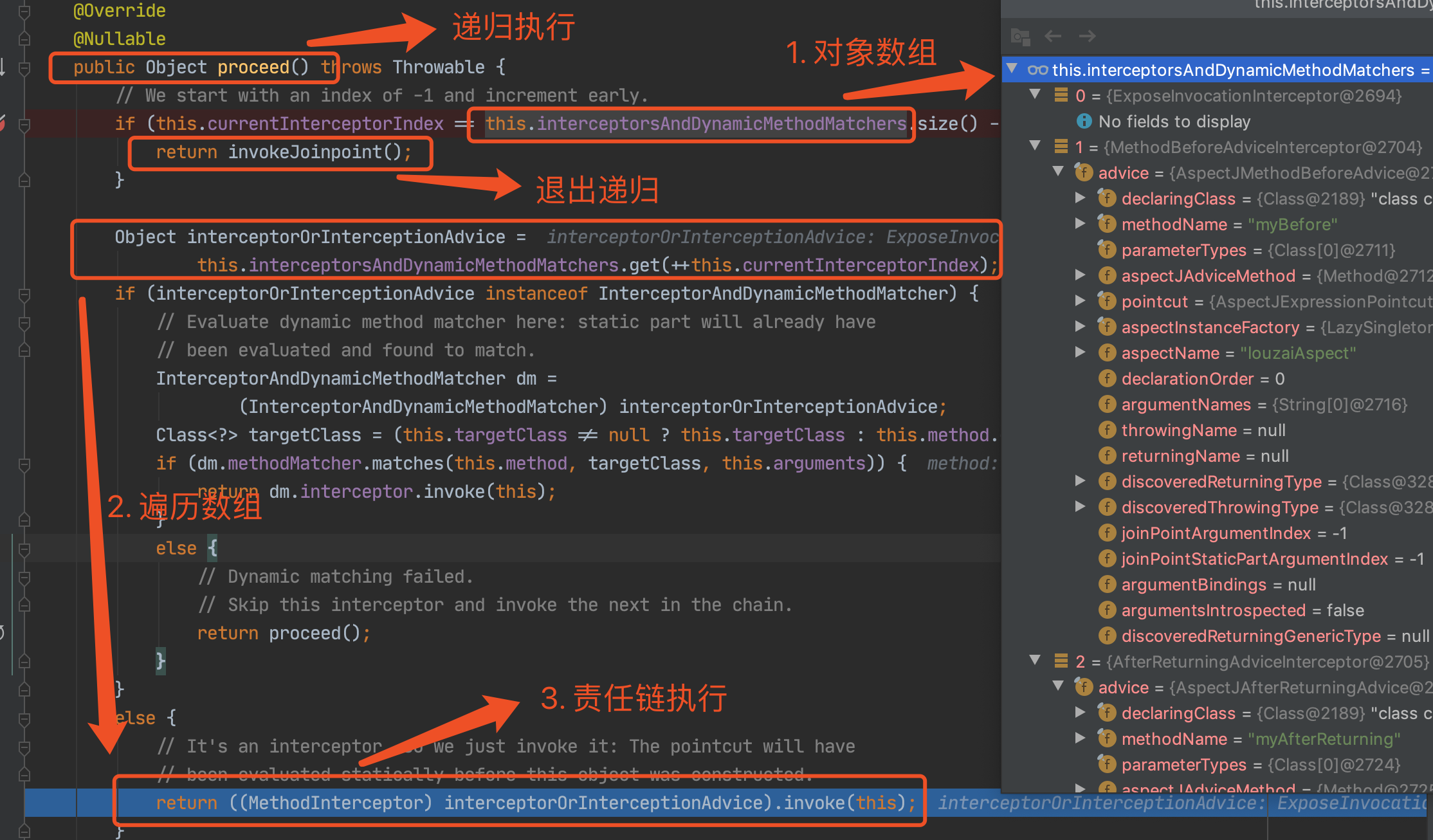1433x840 pixels.
Task: Click targetClass variable in Class<?> targetClass declaration
Action: pos(305,435)
